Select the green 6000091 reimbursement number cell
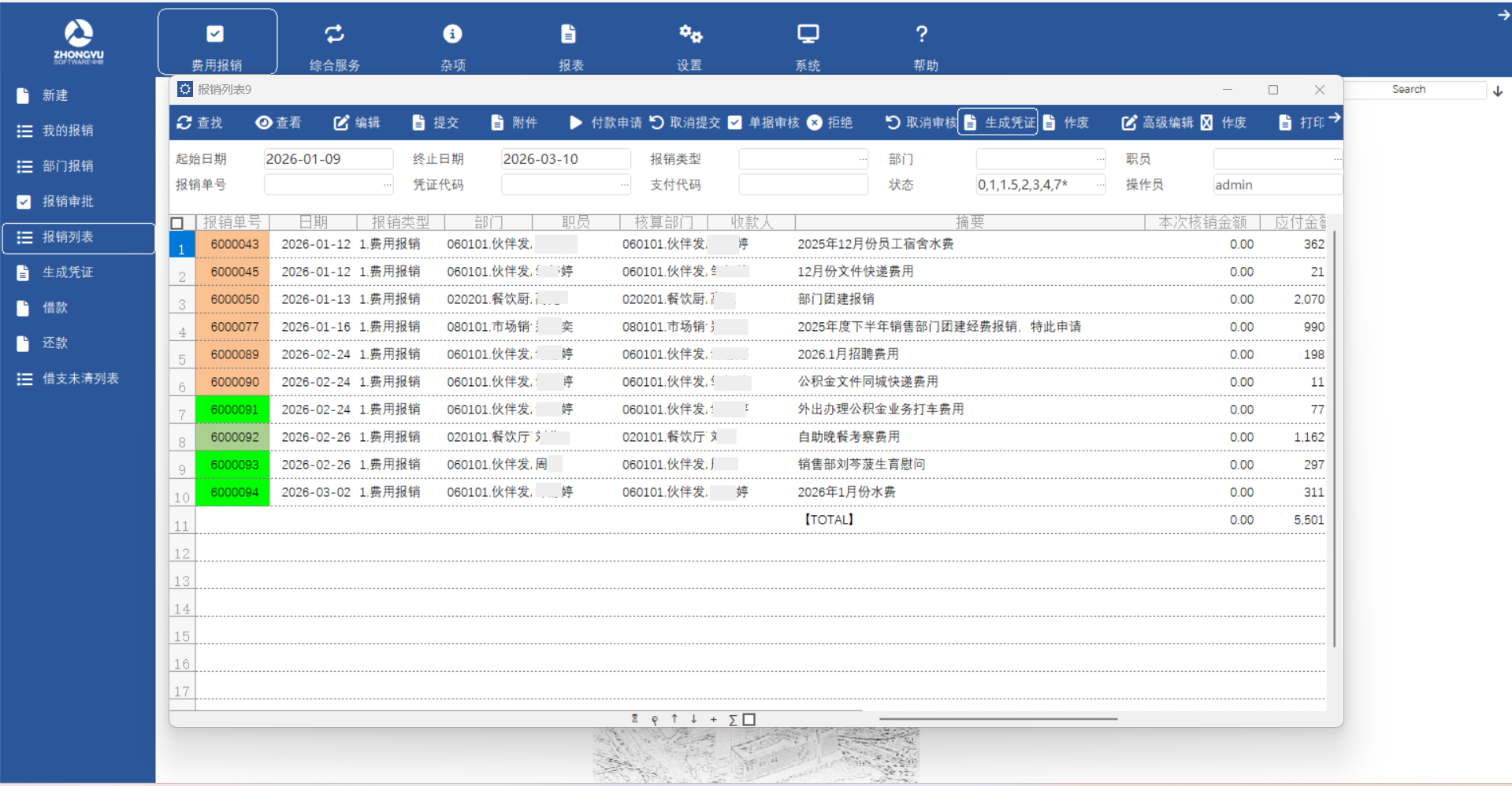 coord(233,410)
